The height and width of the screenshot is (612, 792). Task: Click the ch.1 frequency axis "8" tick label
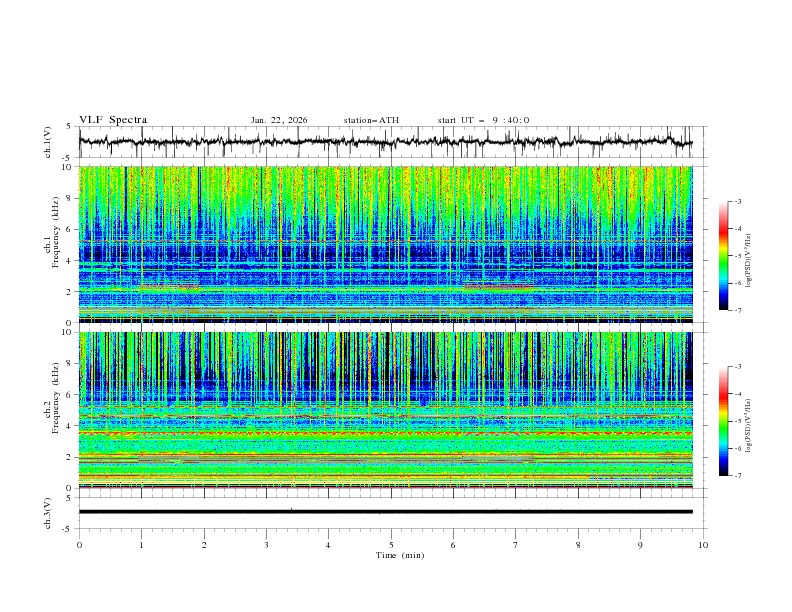click(x=70, y=198)
